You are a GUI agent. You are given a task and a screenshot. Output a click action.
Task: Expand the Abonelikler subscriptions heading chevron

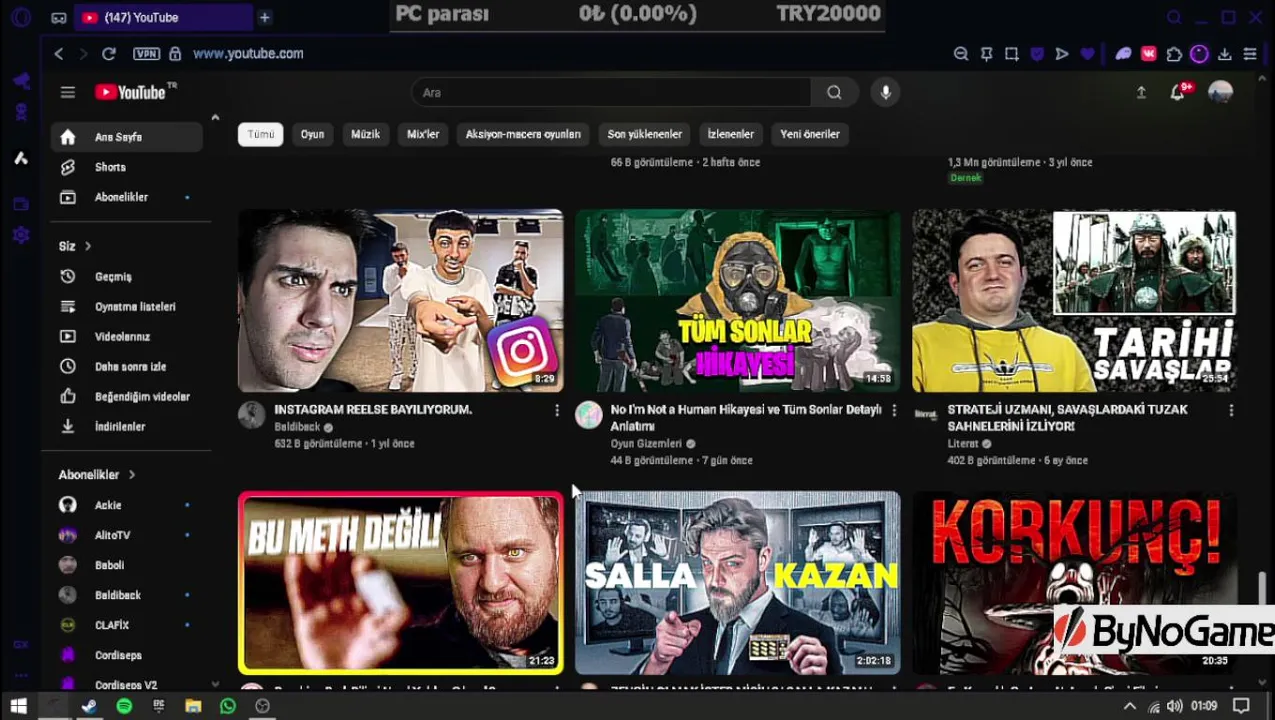131,475
